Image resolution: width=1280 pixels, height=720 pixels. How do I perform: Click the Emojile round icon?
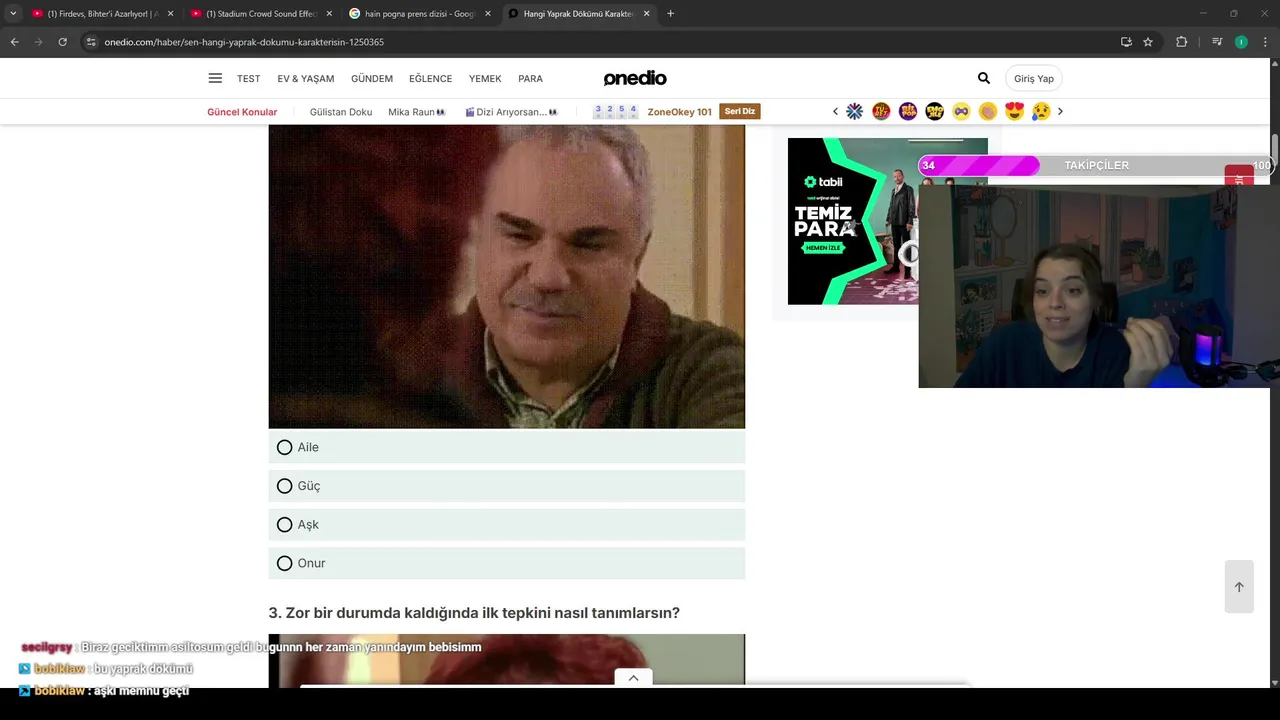934,111
